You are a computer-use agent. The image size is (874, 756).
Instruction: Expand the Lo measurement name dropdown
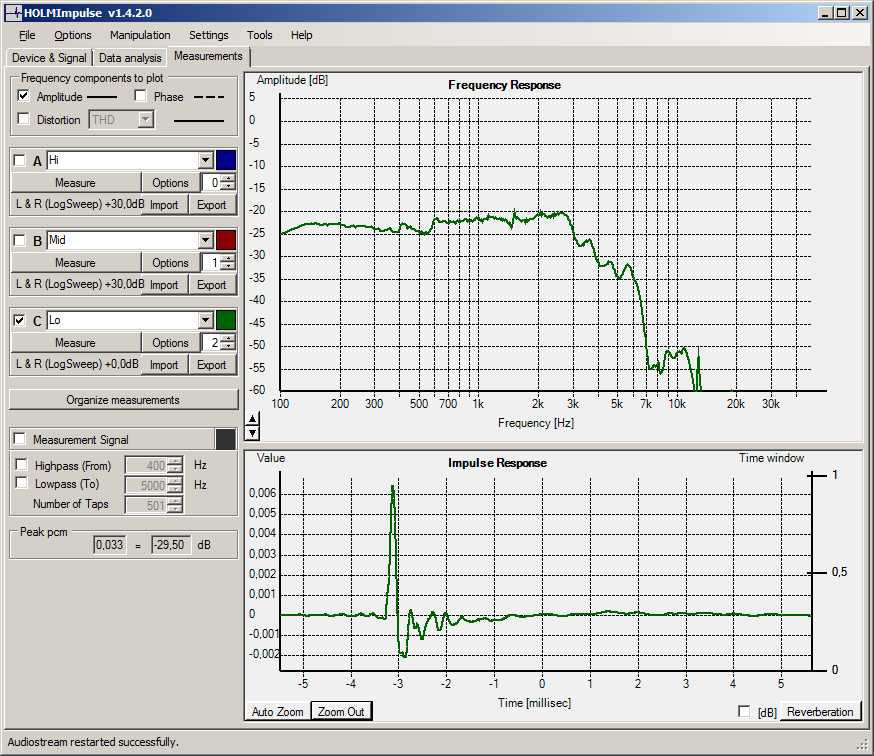pos(206,321)
